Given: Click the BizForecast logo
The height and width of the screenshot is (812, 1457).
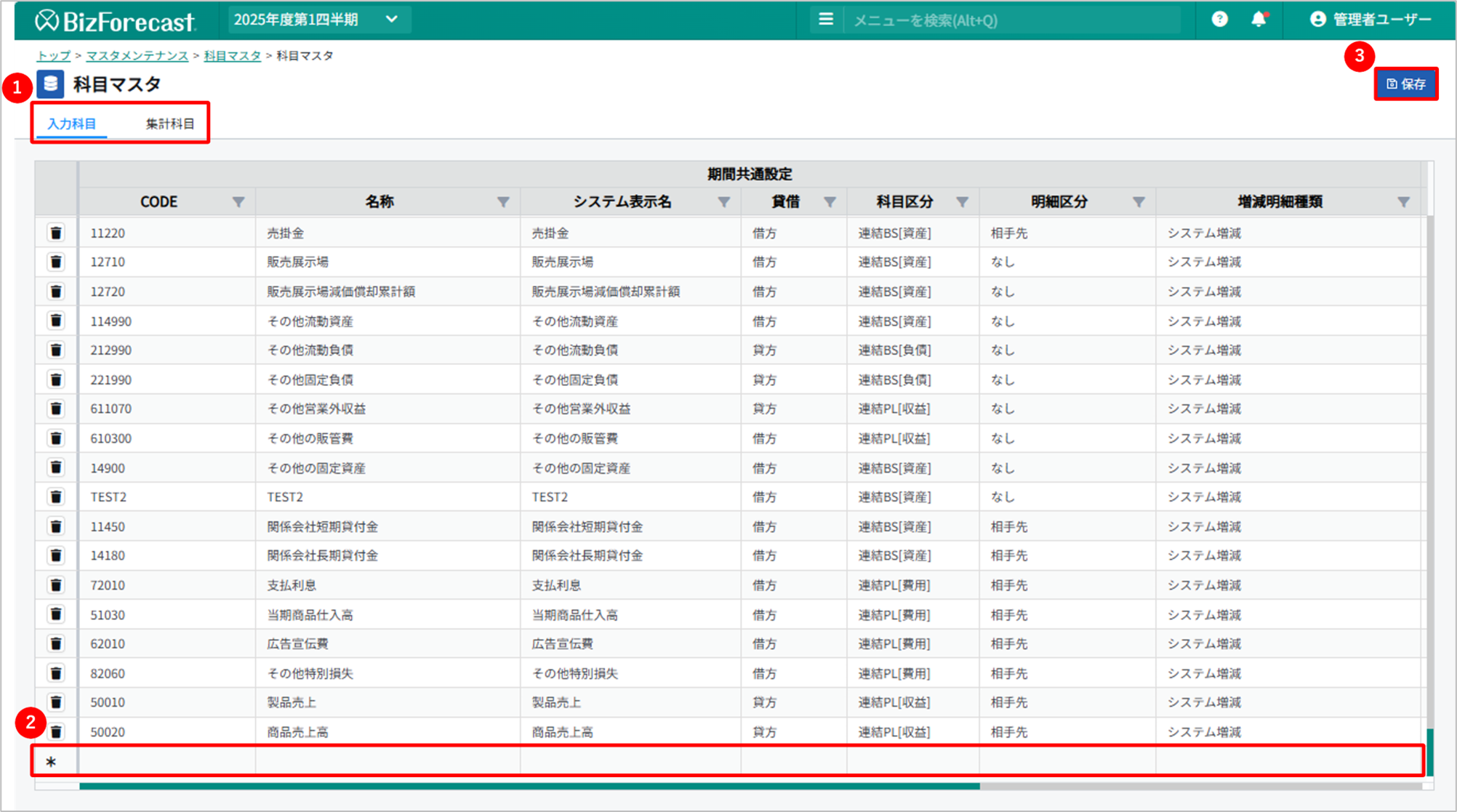Looking at the screenshot, I should (x=115, y=21).
